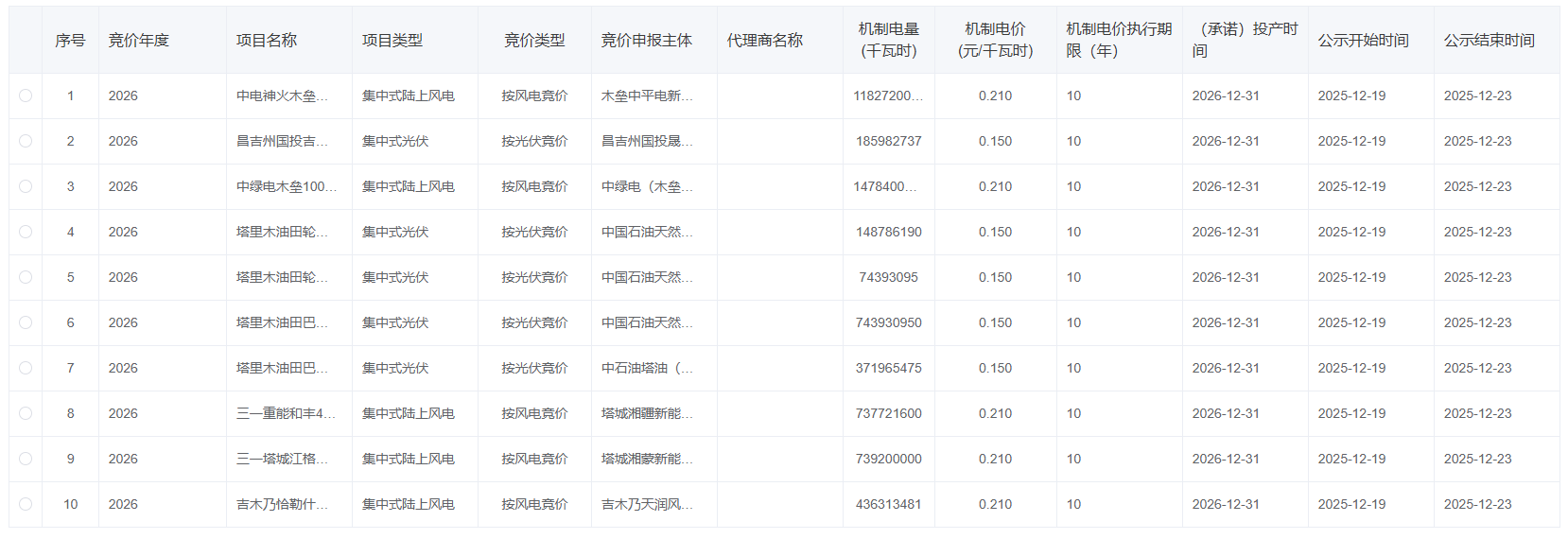1568x539 pixels.
Task: Click the 公示开始时间 column header
Action: 1363,41
